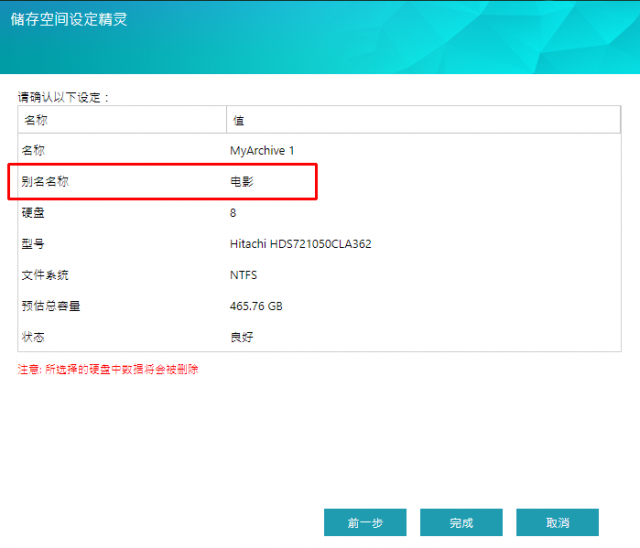Click the 别名名称 row label
The image size is (640, 548).
[x=45, y=182]
